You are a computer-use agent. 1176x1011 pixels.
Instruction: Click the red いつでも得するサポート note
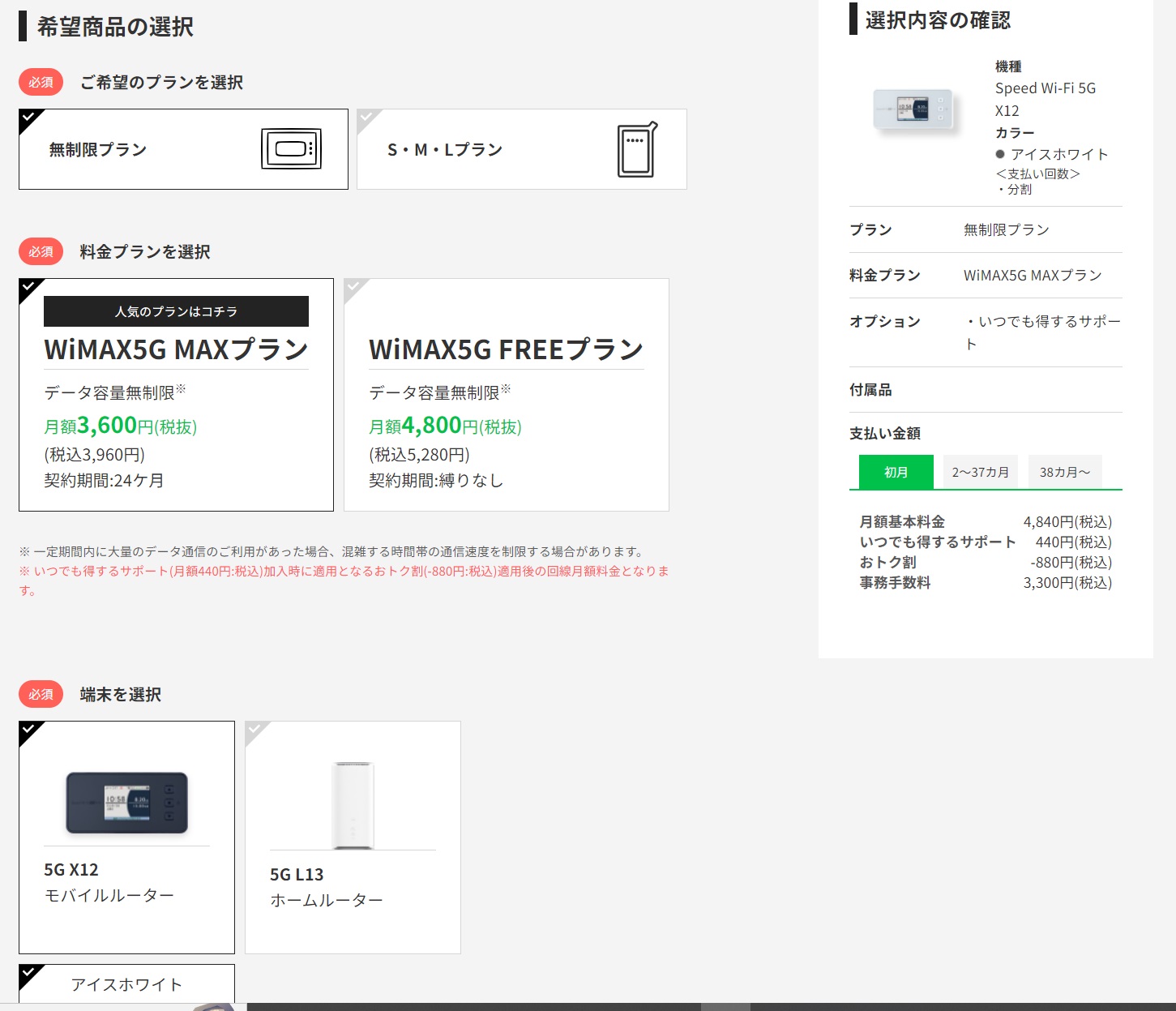coord(344,580)
